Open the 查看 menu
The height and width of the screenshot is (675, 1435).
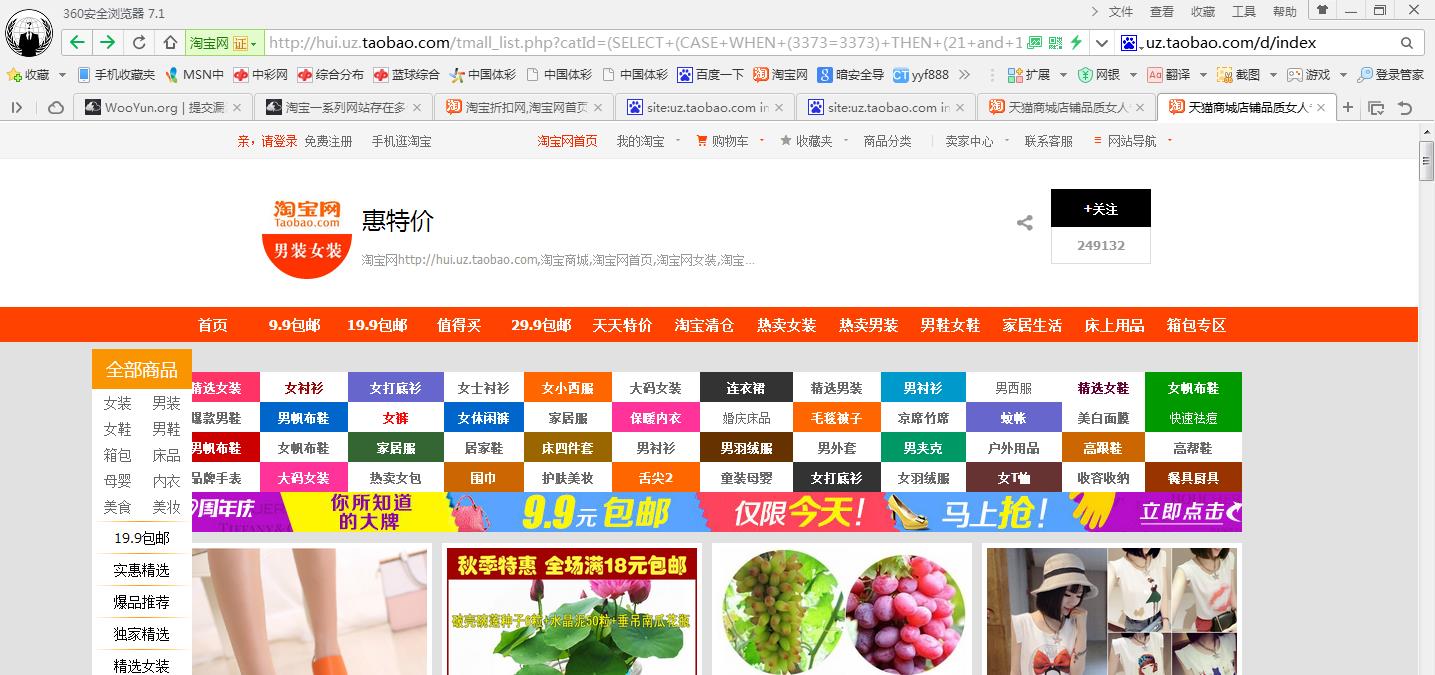point(1162,12)
